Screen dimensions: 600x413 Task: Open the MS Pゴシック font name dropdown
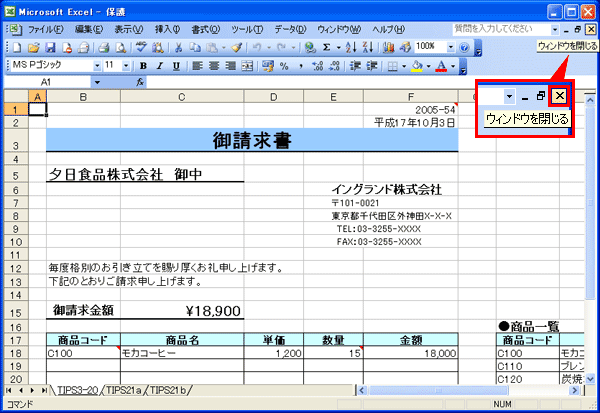(97, 66)
